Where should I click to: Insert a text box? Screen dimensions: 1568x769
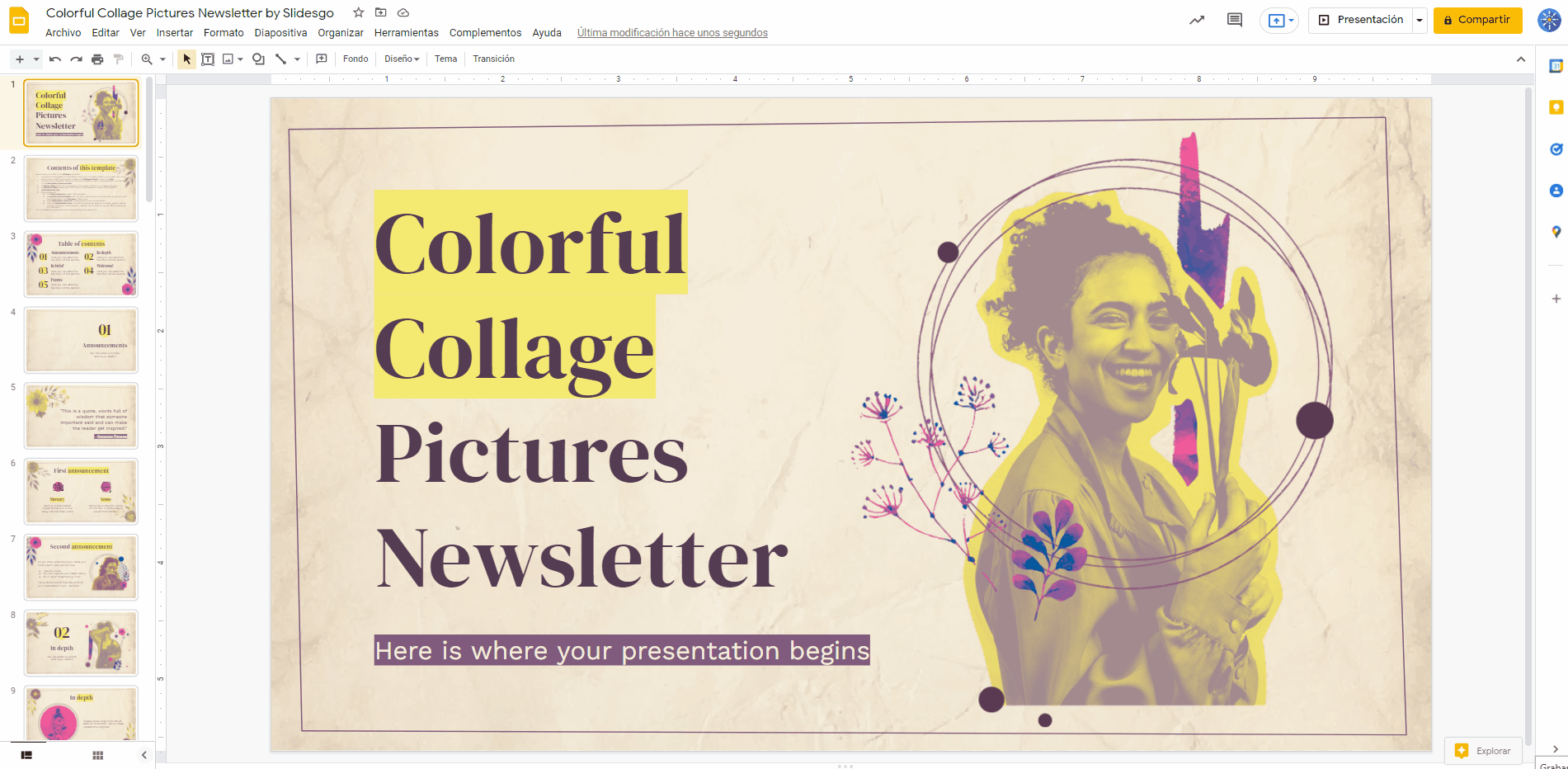(208, 59)
